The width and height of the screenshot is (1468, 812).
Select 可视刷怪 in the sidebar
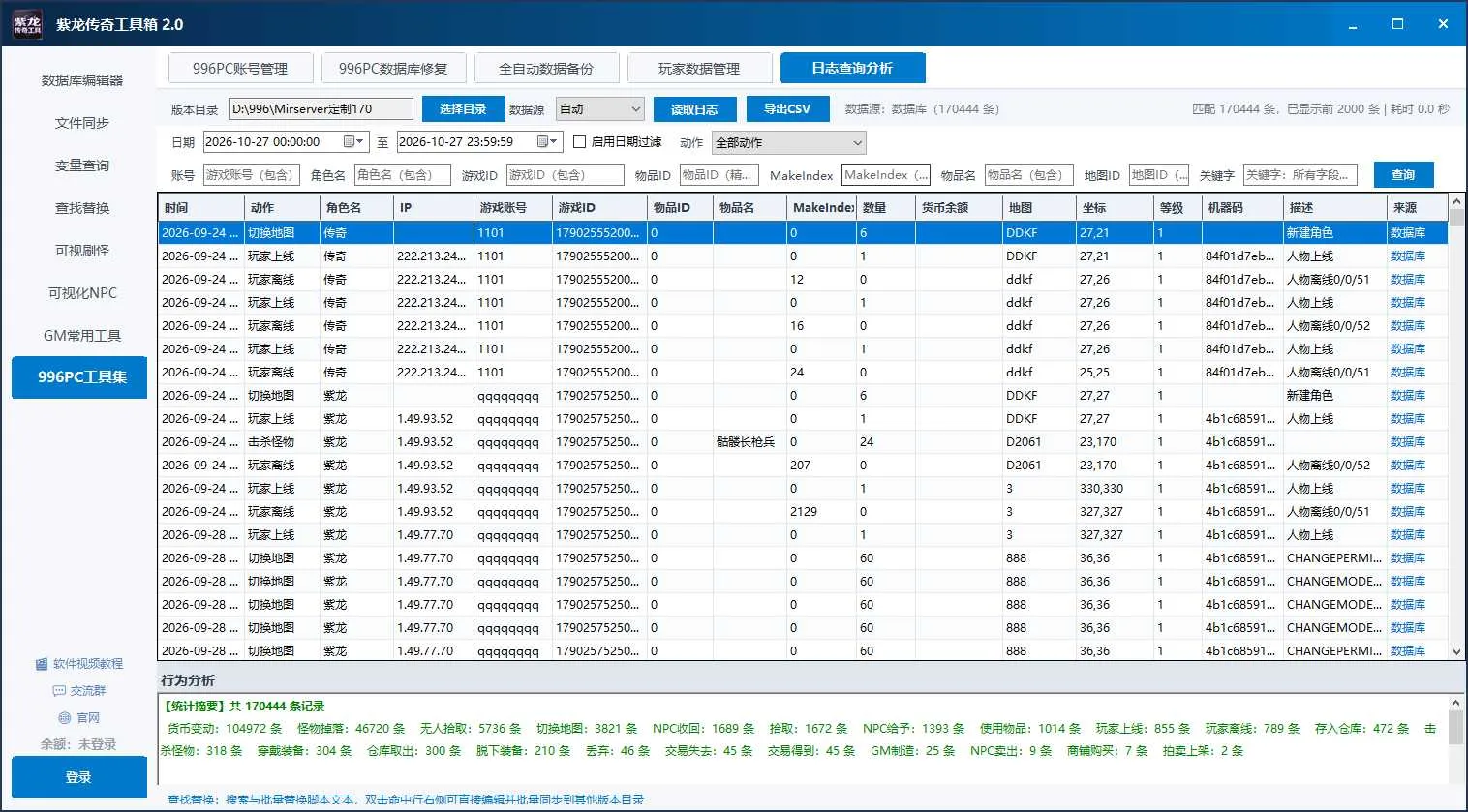[82, 251]
